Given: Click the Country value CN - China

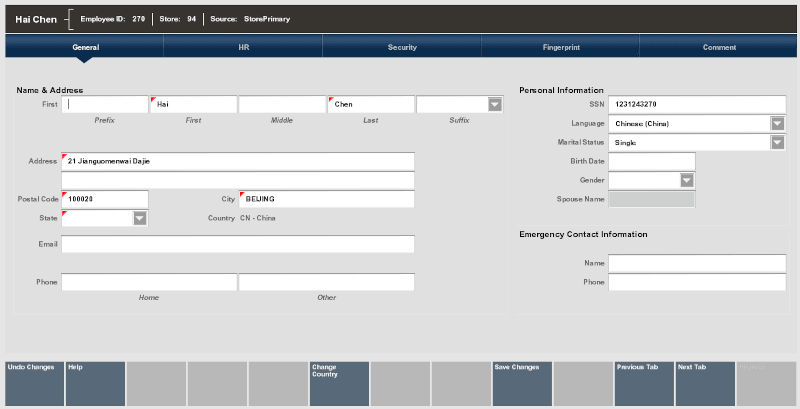Looking at the screenshot, I should [258, 218].
